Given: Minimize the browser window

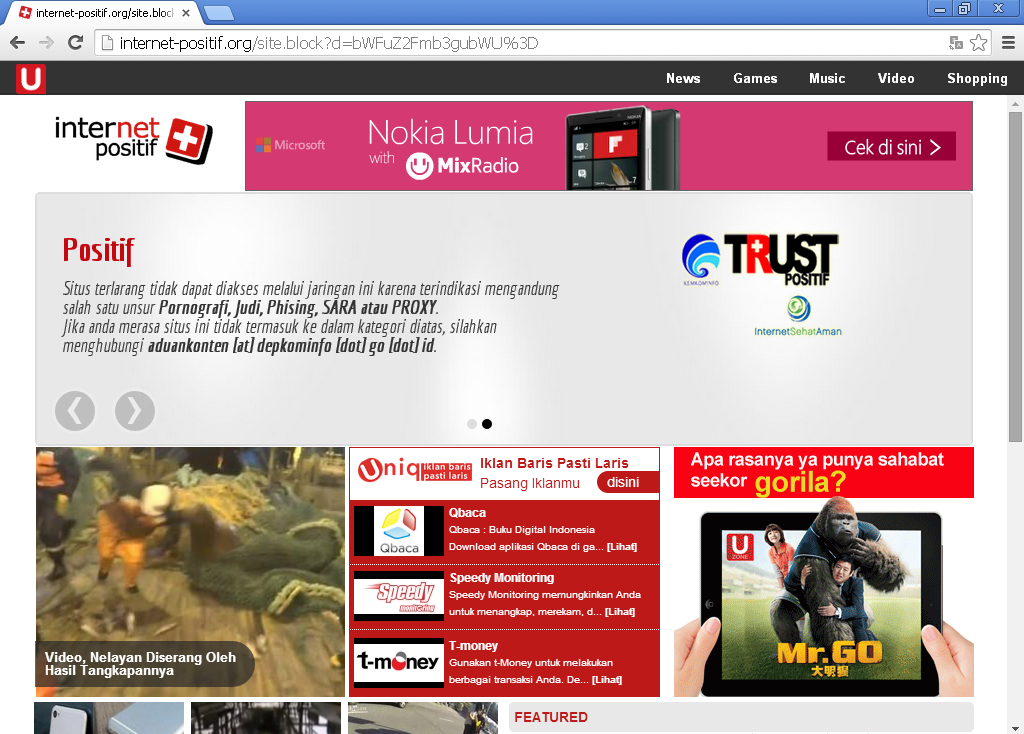Looking at the screenshot, I should tap(940, 8).
